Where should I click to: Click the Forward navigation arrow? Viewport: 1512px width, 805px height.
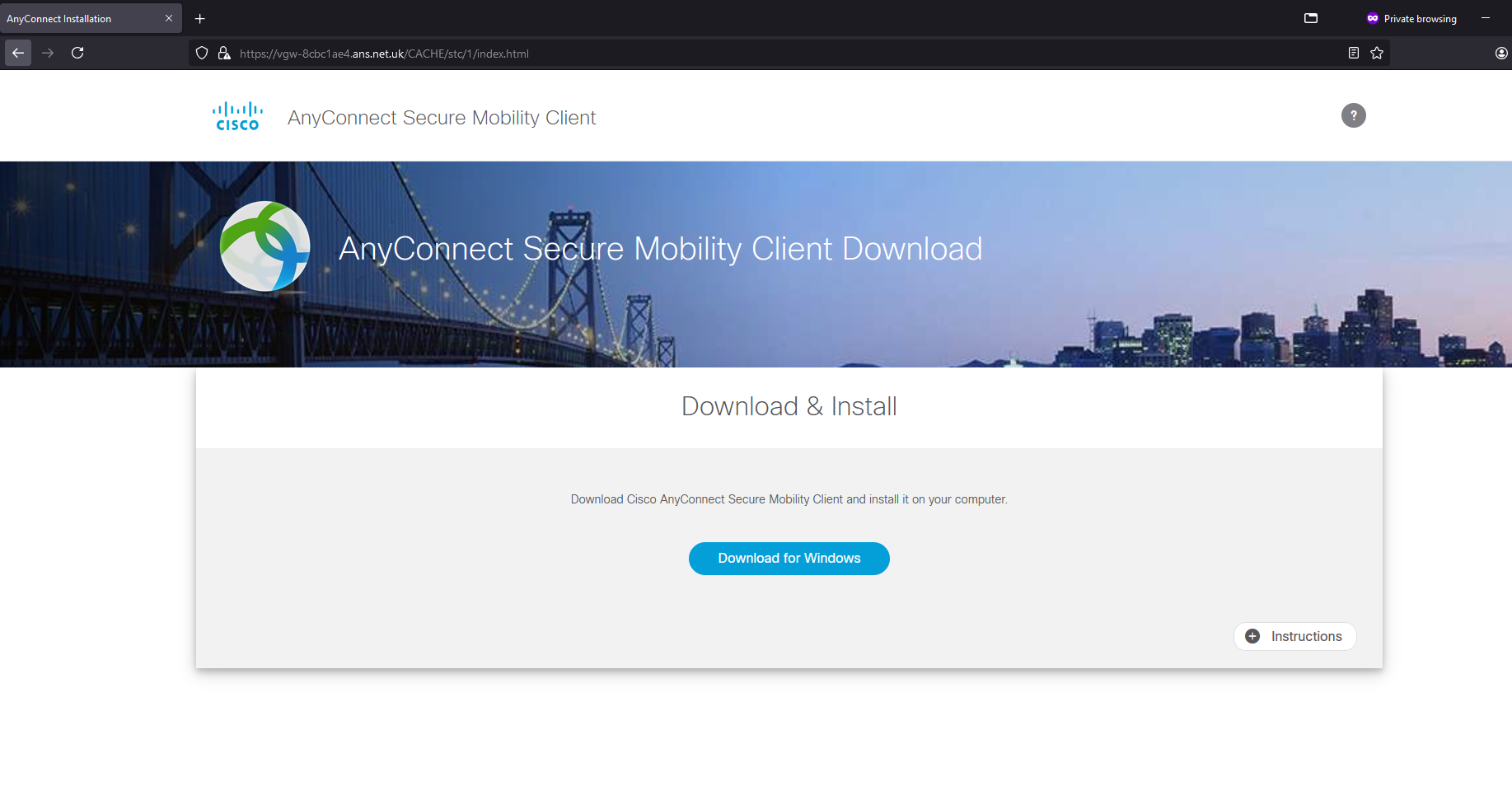point(48,53)
